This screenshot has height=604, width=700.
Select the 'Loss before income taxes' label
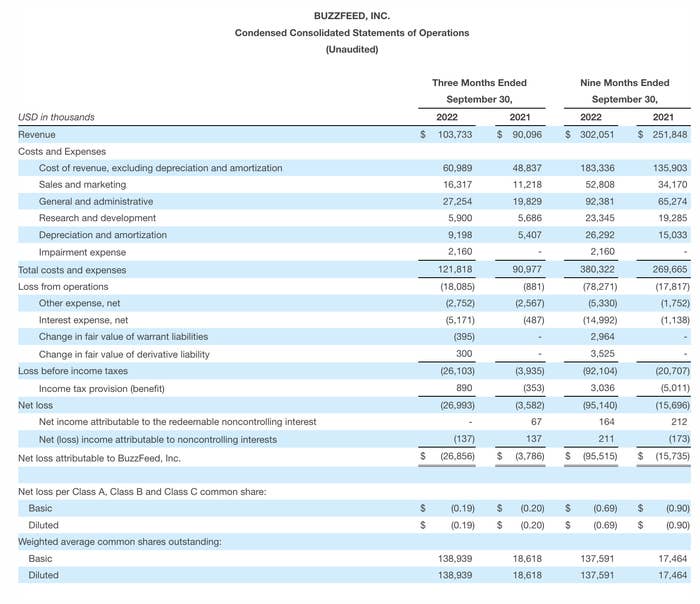73,371
